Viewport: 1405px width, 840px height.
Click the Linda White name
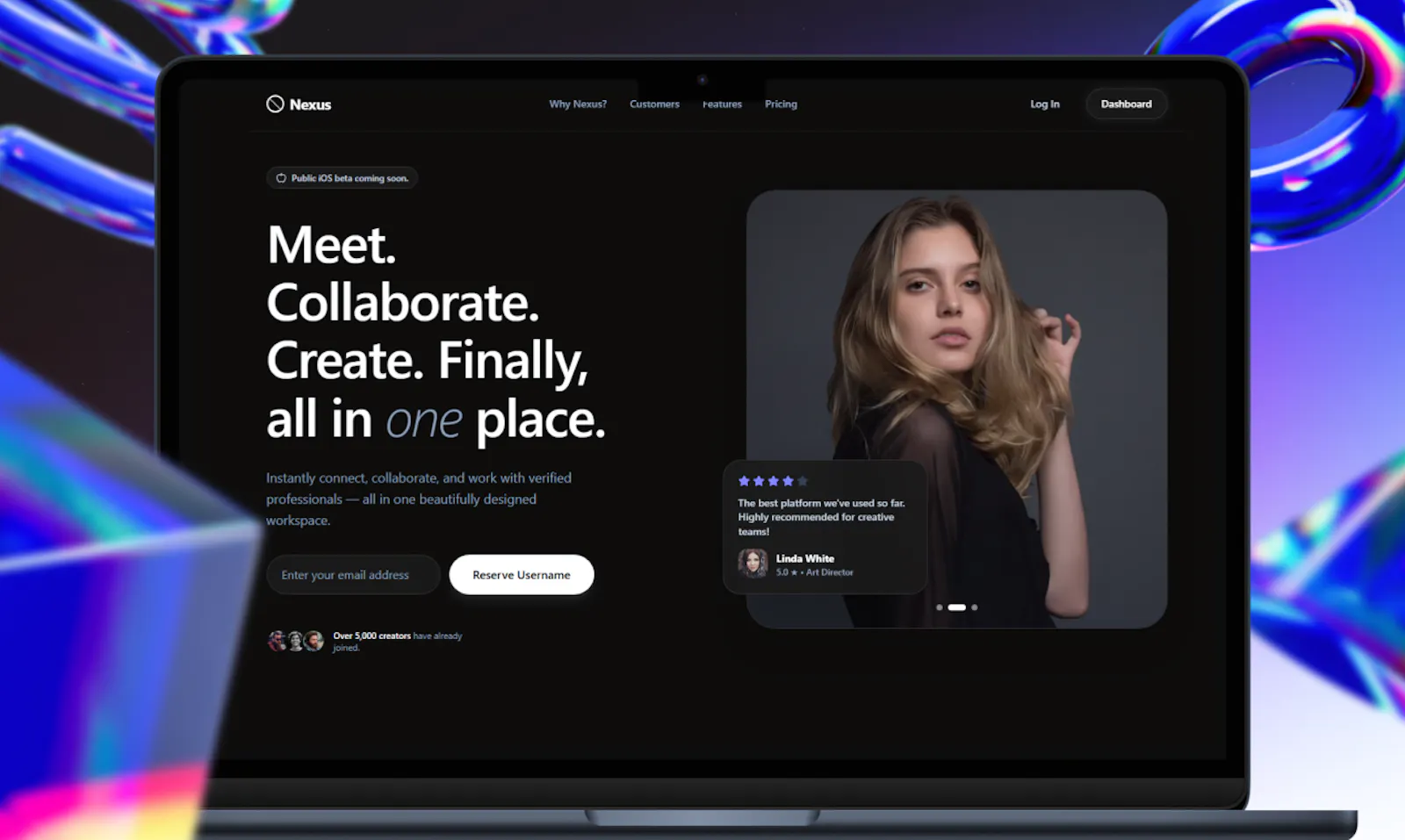(805, 558)
